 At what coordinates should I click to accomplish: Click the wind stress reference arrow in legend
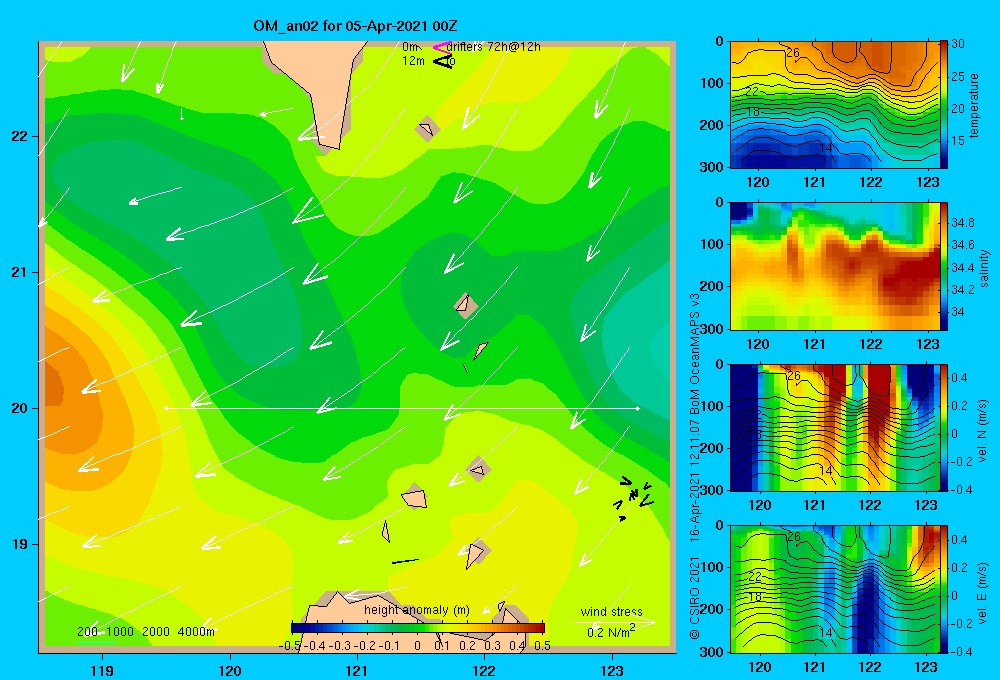pos(614,622)
